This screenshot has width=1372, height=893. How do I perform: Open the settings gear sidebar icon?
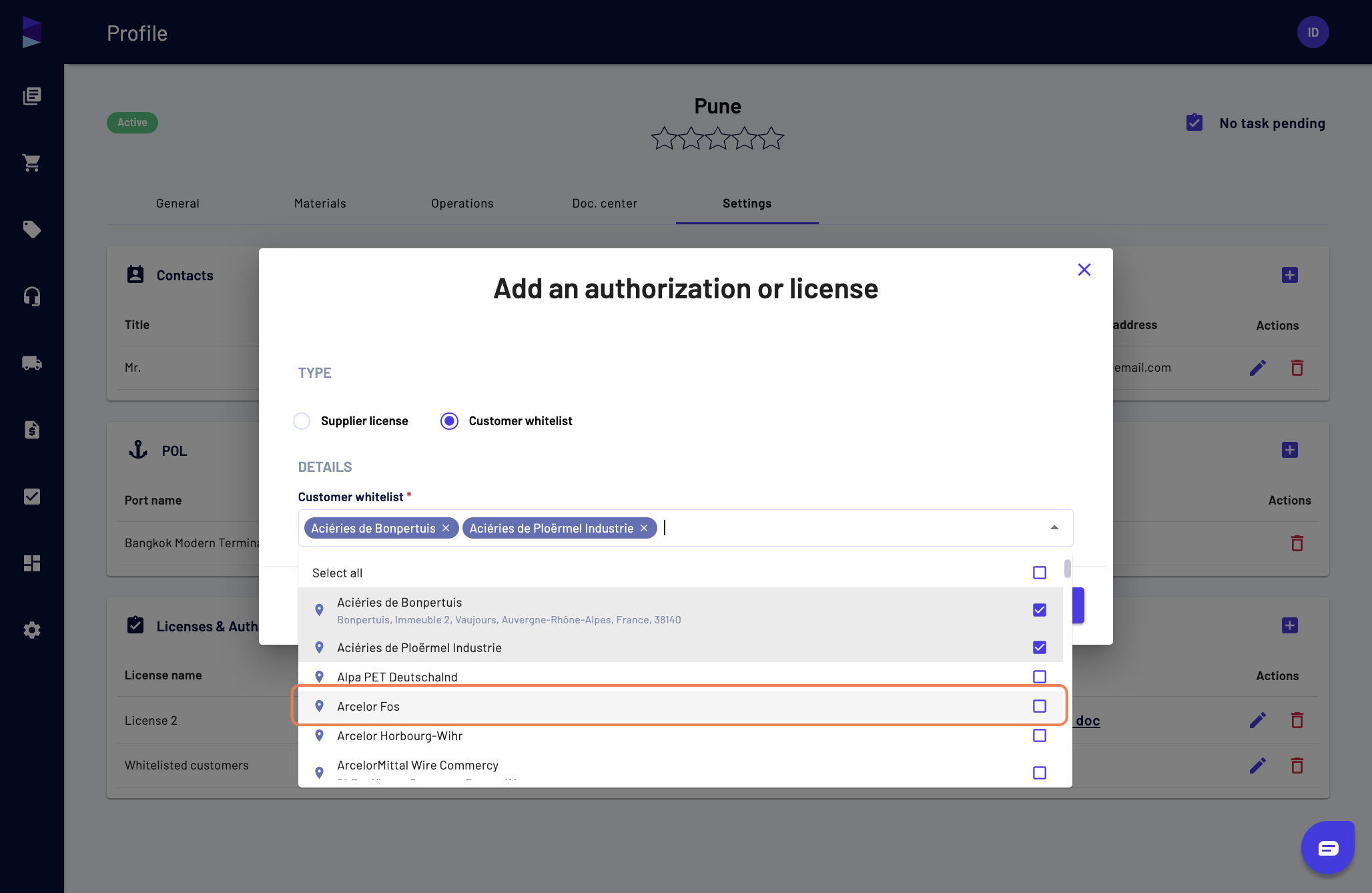tap(32, 630)
